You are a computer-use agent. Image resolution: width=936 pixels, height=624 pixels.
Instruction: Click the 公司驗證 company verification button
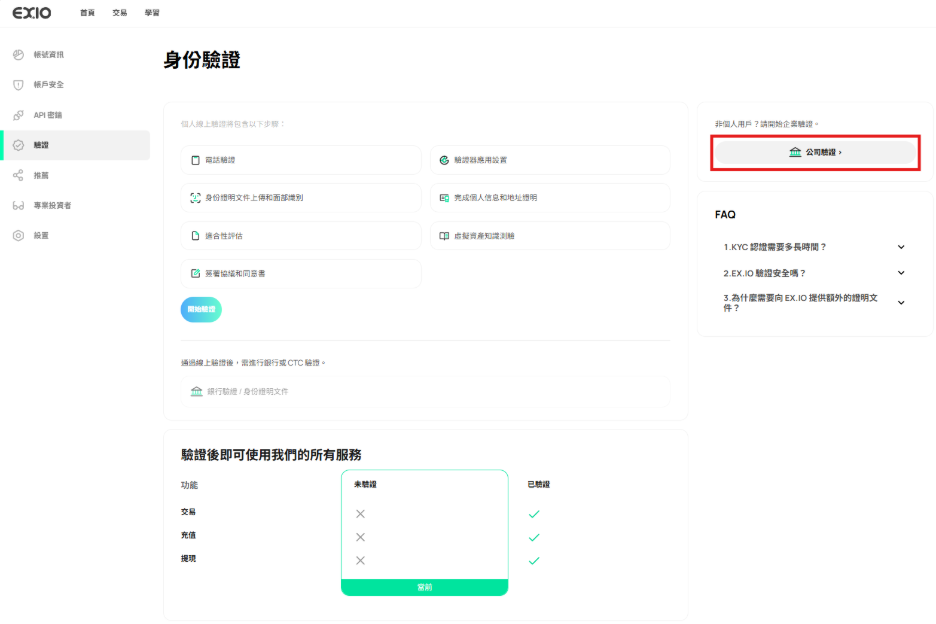click(x=815, y=152)
